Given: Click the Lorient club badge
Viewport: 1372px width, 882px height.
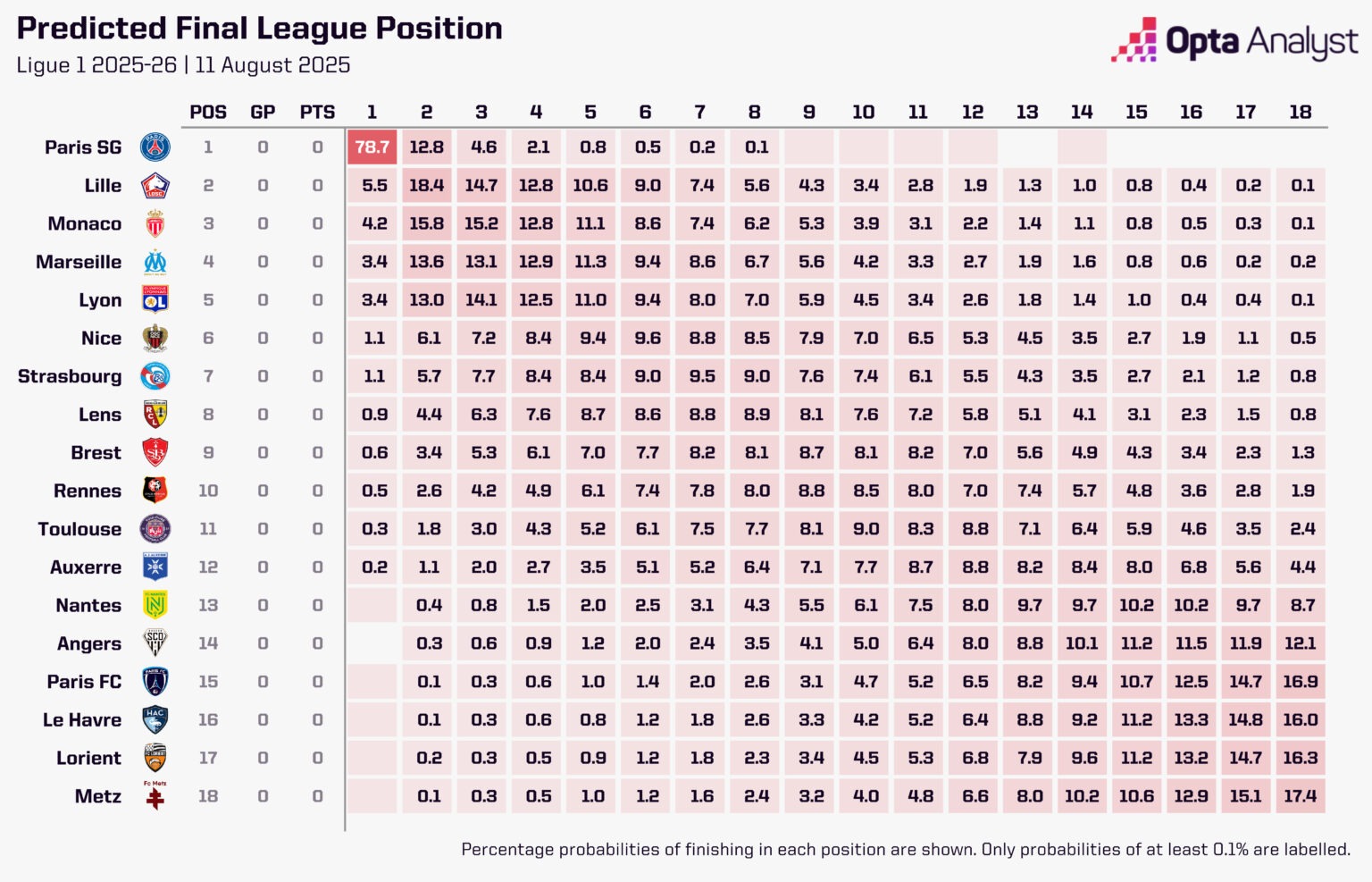Looking at the screenshot, I should tap(155, 758).
